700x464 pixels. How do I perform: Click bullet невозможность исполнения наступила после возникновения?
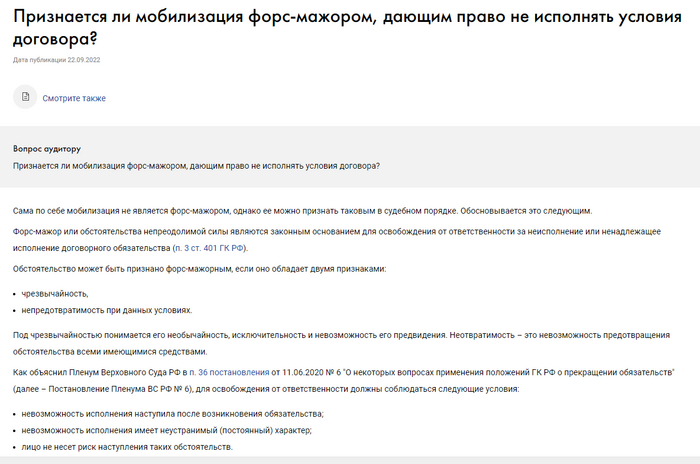pyautogui.click(x=172, y=414)
